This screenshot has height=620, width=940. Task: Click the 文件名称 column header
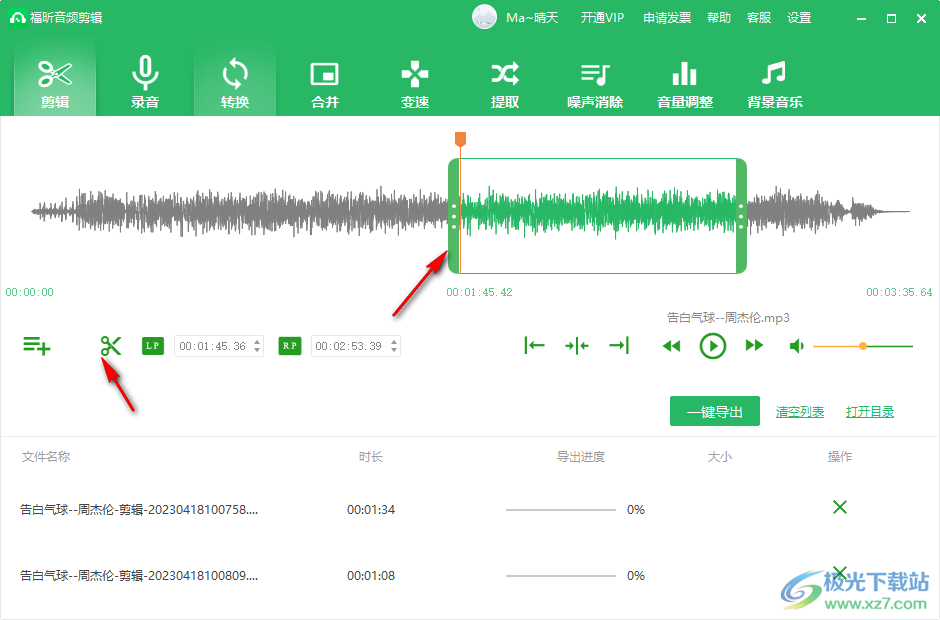46,457
